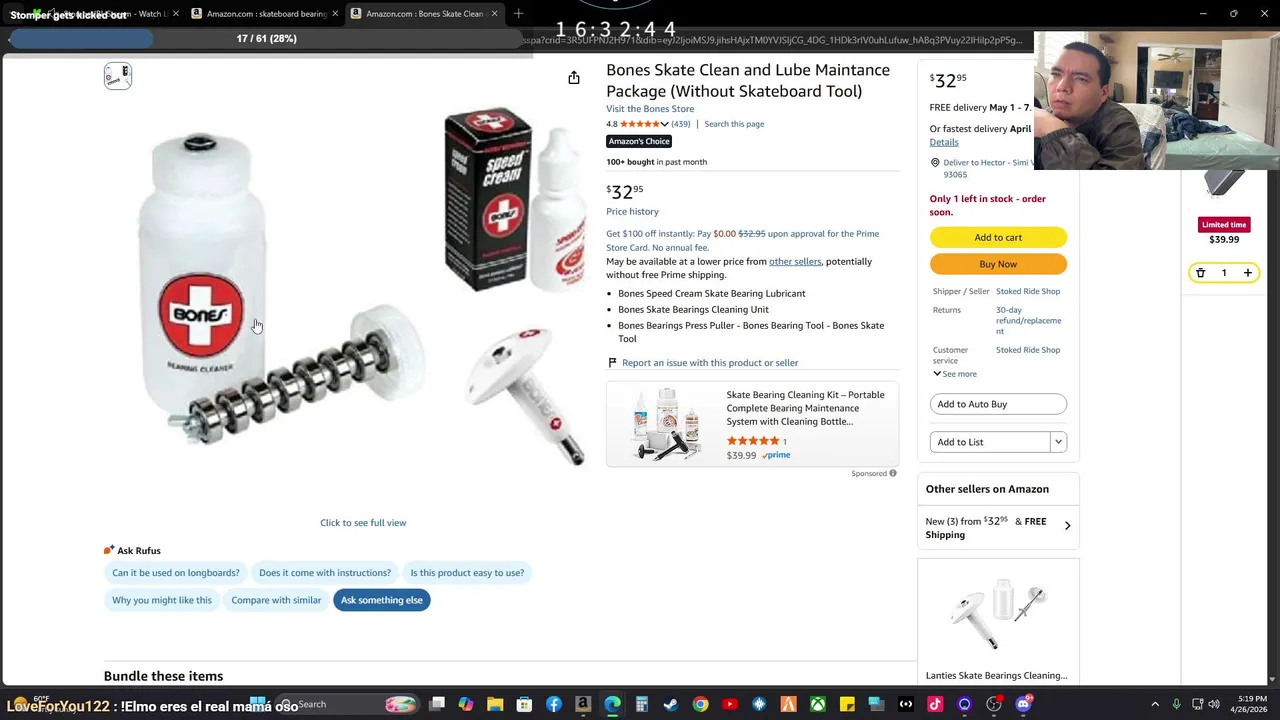The image size is (1280, 720).
Task: Open the star rating dropdown arrow
Action: point(664,124)
